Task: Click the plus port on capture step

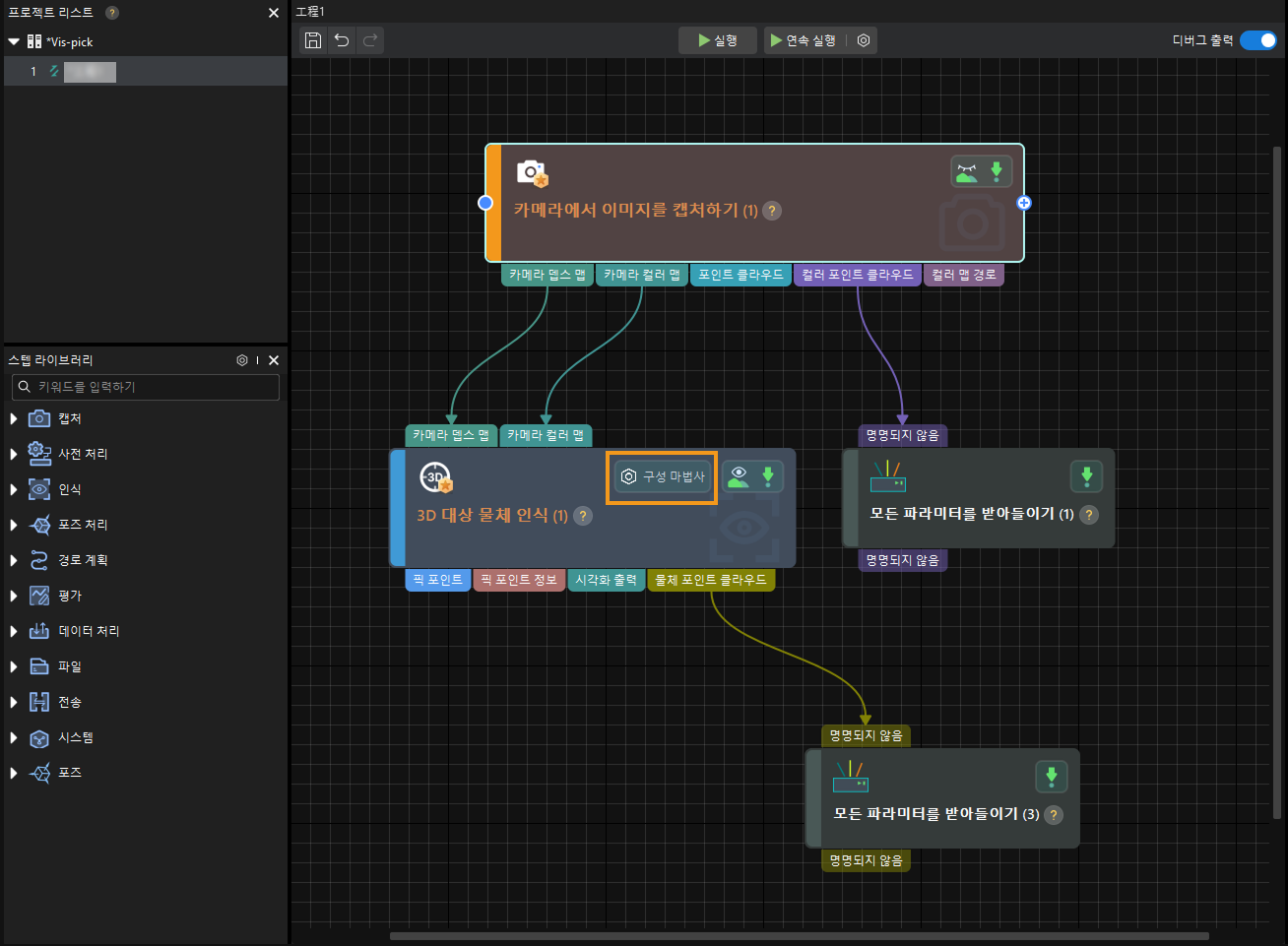Action: click(1024, 203)
